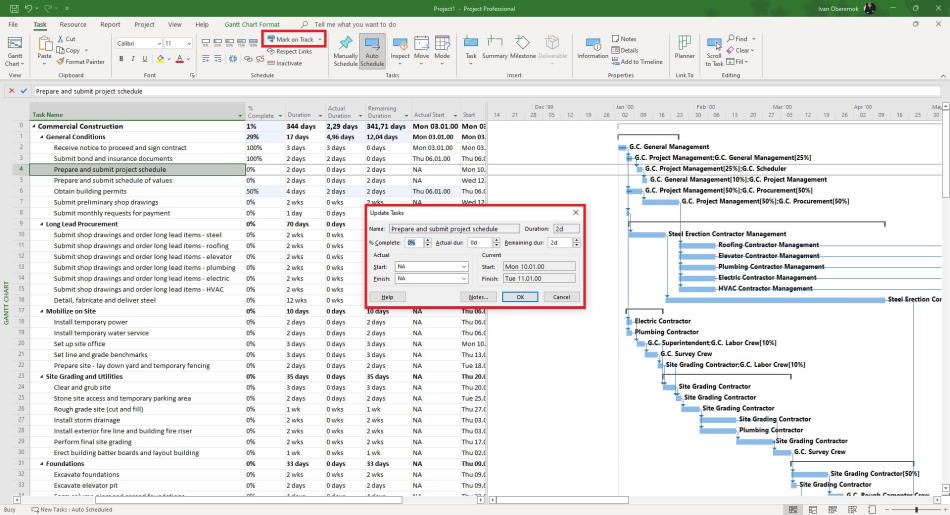Open the Gantt Chart view button
The width and height of the screenshot is (950, 515).
coord(15,51)
